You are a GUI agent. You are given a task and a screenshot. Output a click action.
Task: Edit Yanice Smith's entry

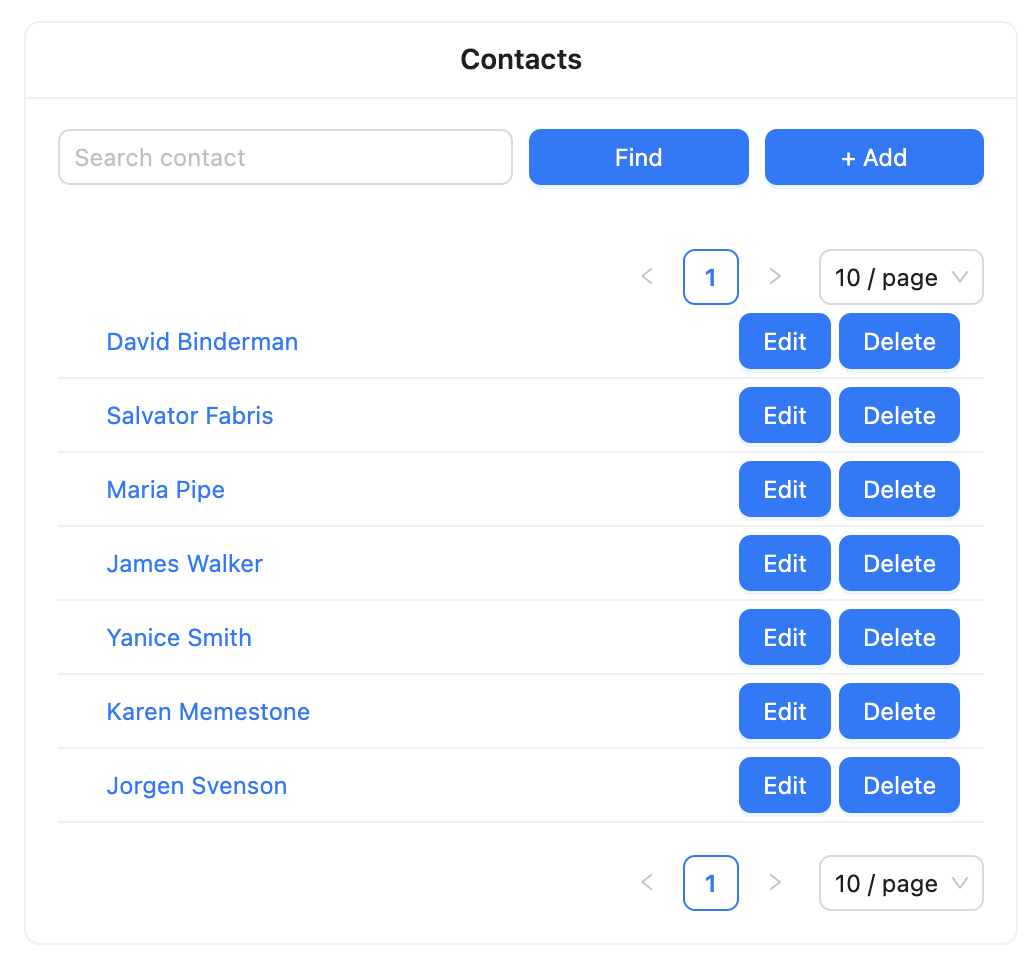(x=785, y=638)
